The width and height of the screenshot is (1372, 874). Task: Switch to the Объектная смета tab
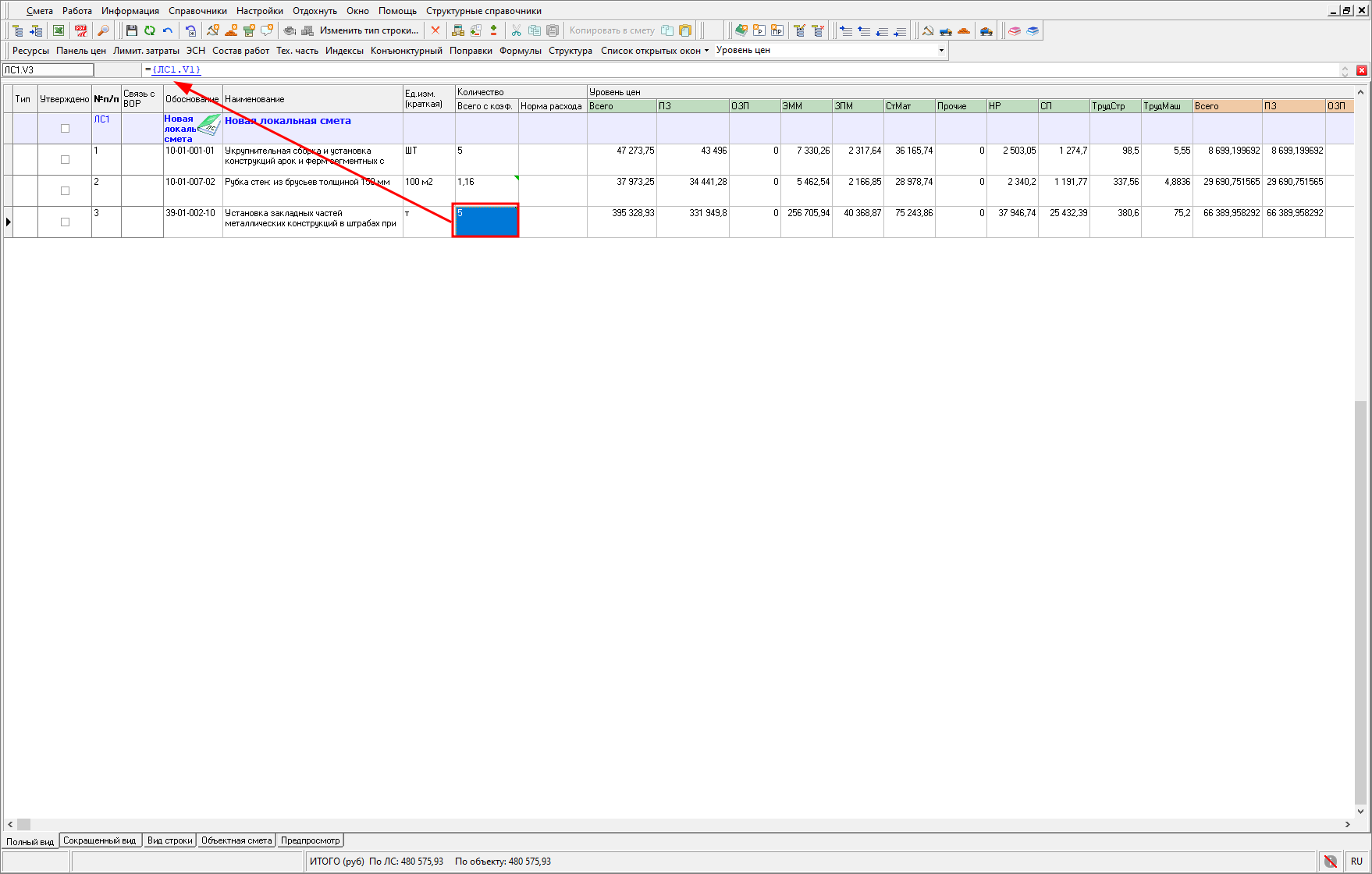236,840
